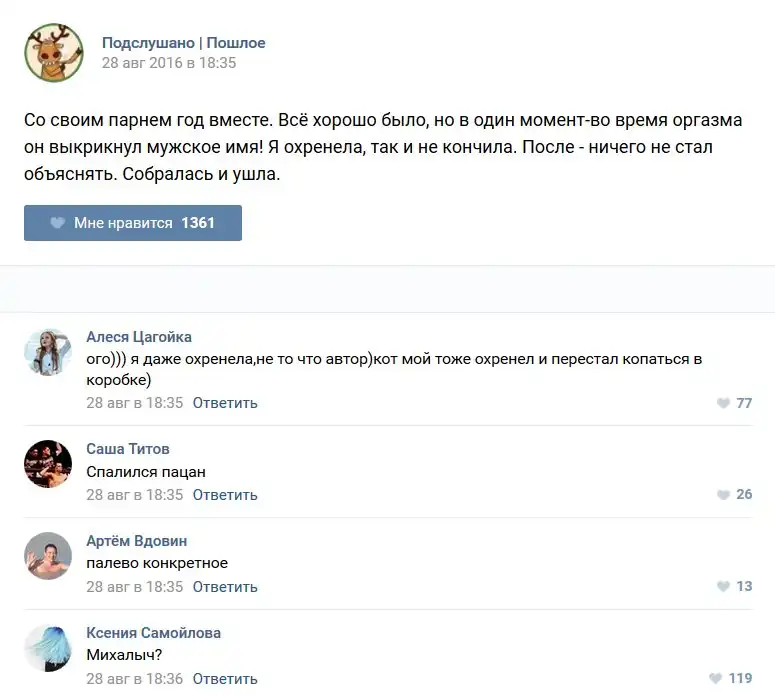The height and width of the screenshot is (696, 775).
Task: Click Ответить under Ксения Самойлова's comment
Action: [x=225, y=679]
